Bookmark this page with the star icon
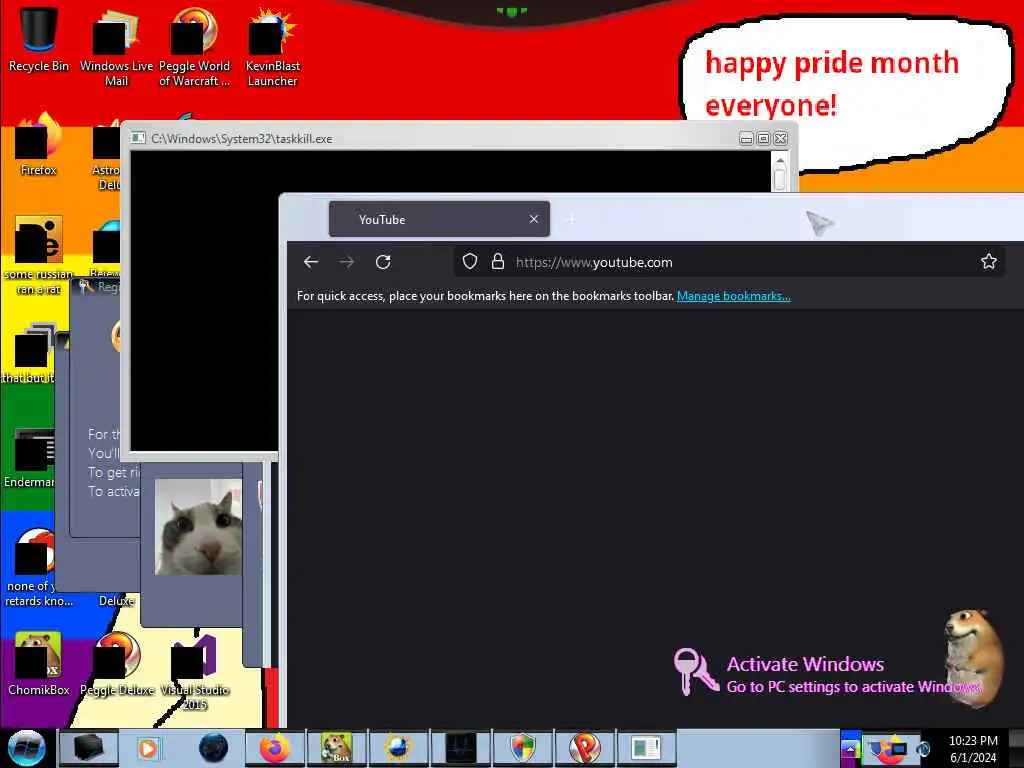 (988, 262)
